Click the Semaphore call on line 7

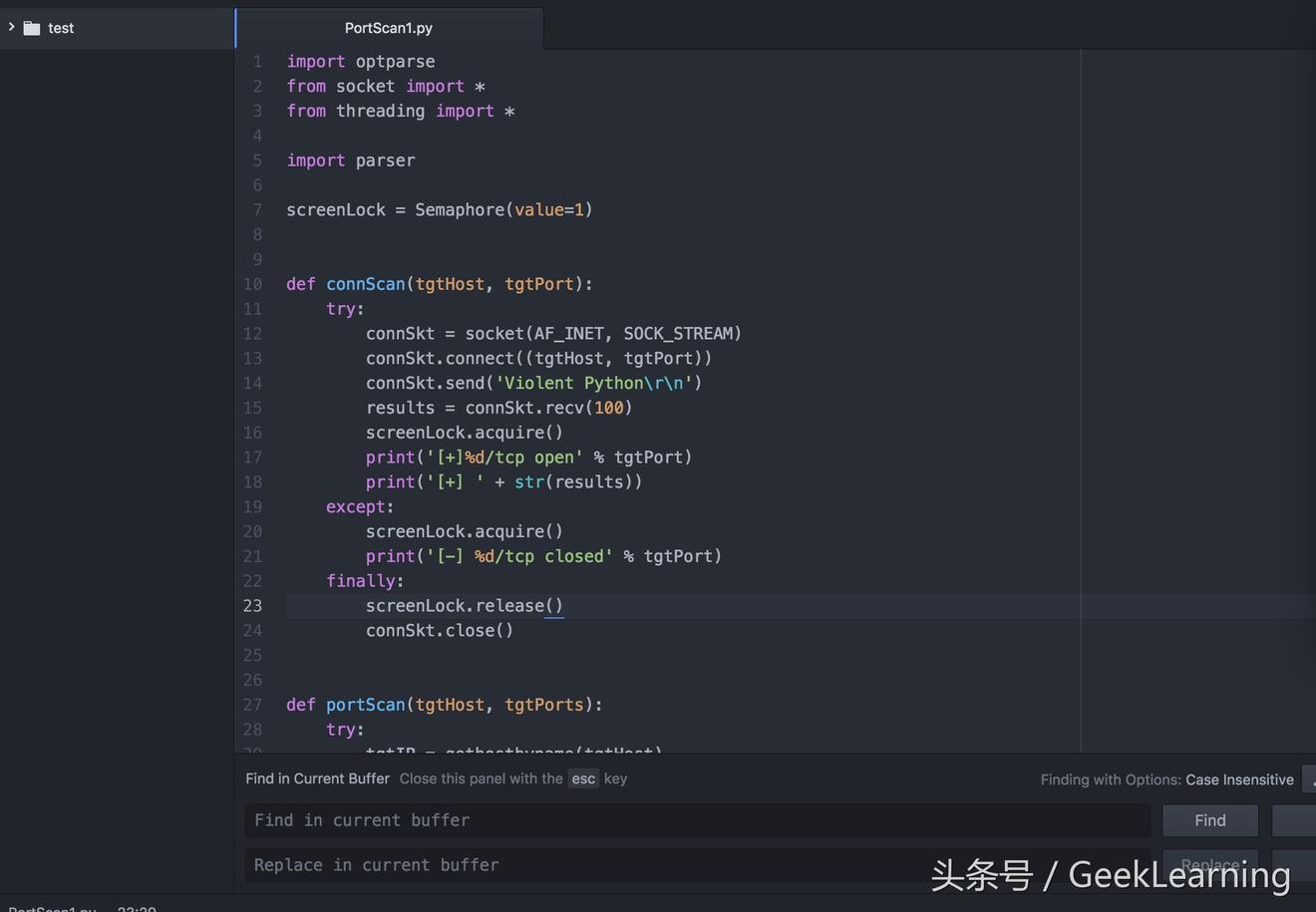click(460, 209)
